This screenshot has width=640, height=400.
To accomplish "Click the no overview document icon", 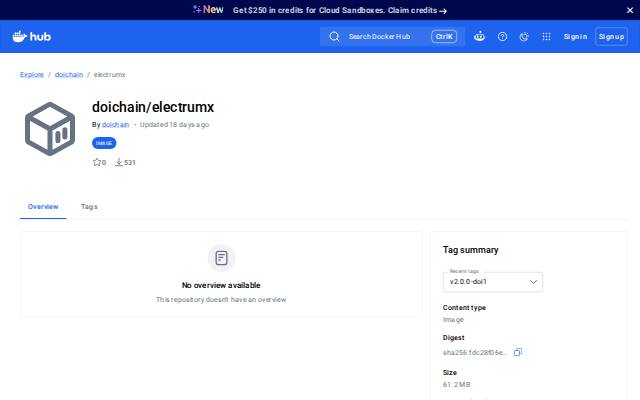I will pyautogui.click(x=222, y=258).
